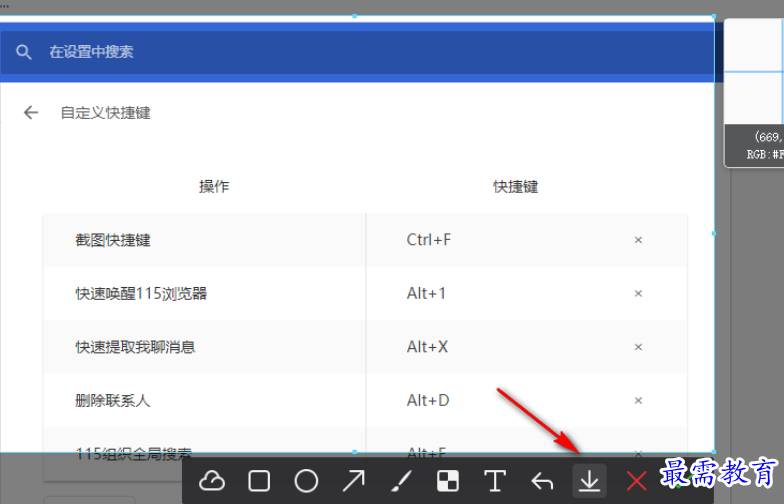Select the brush drawing tool
This screenshot has width=784, height=504.
coord(401,482)
